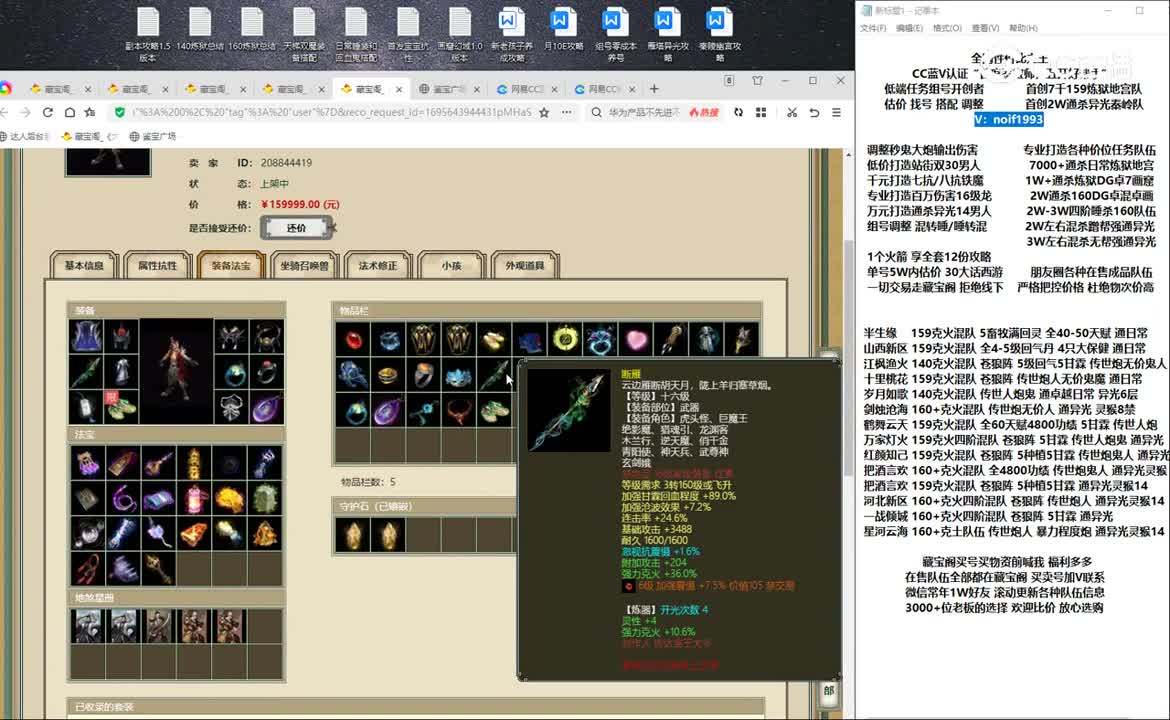Click the price ¥159999.00 text
Screen dimensions: 1170x720
click(x=300, y=204)
